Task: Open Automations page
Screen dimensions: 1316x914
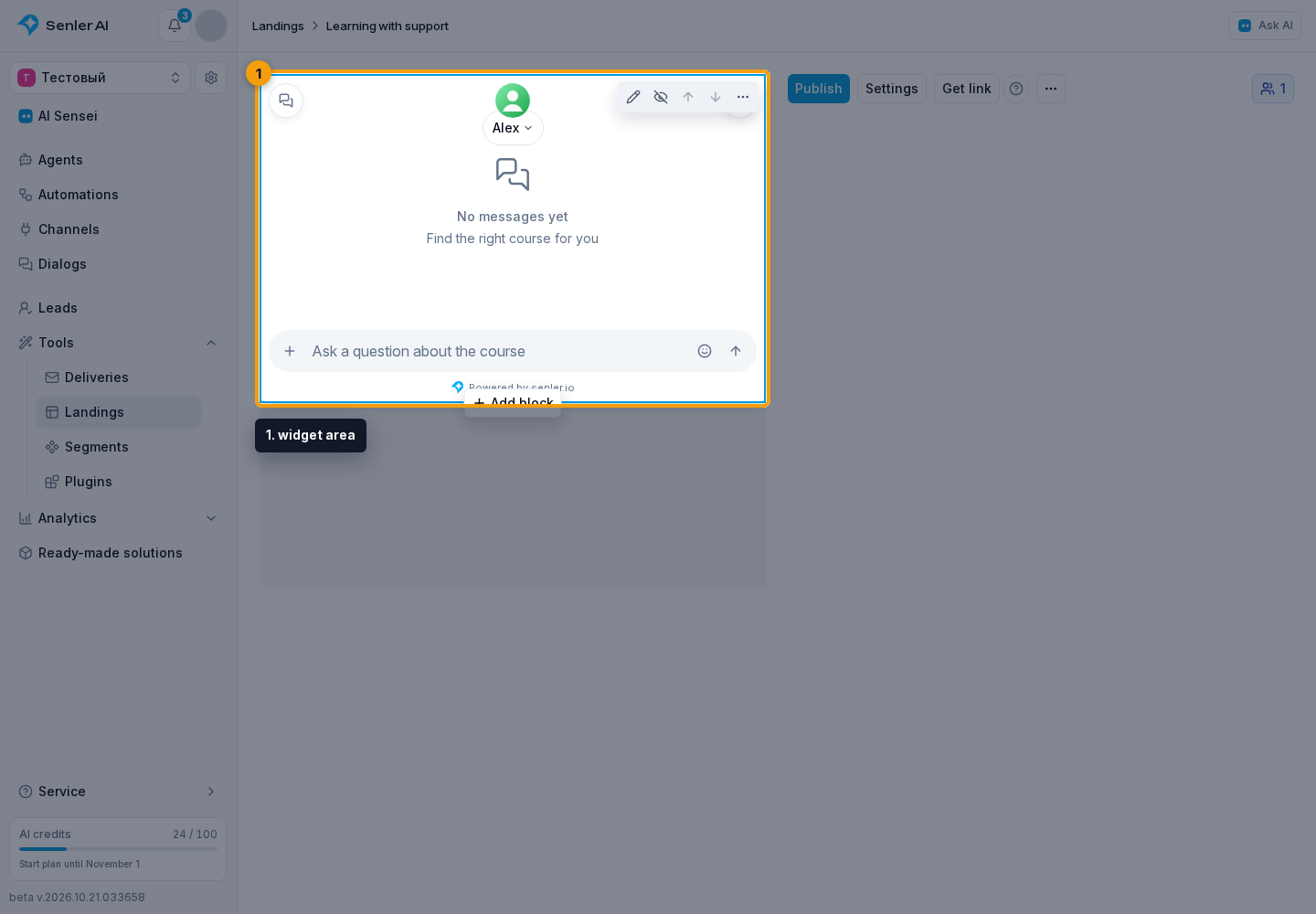Action: [x=119, y=195]
